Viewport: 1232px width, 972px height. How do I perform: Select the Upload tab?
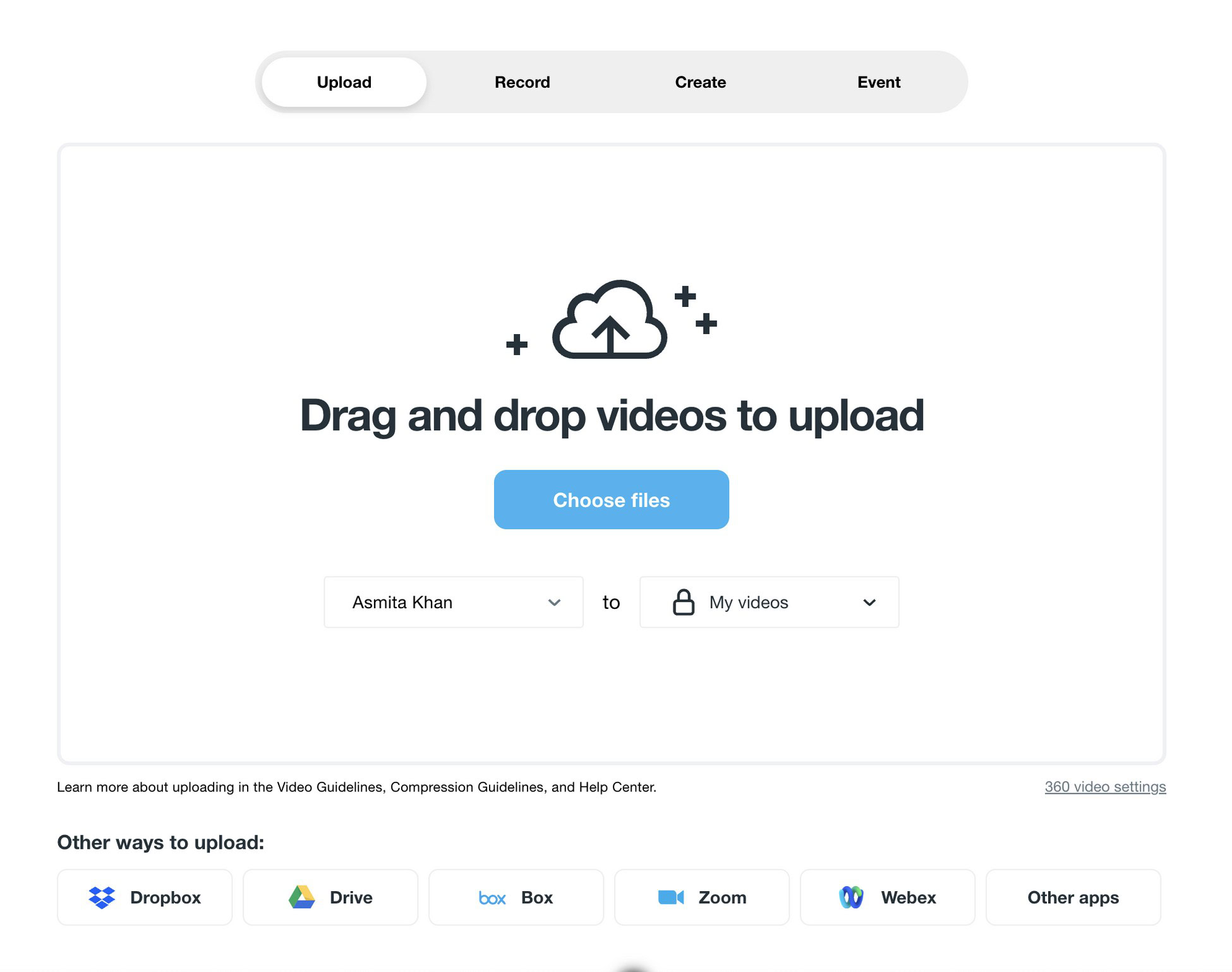pos(344,82)
